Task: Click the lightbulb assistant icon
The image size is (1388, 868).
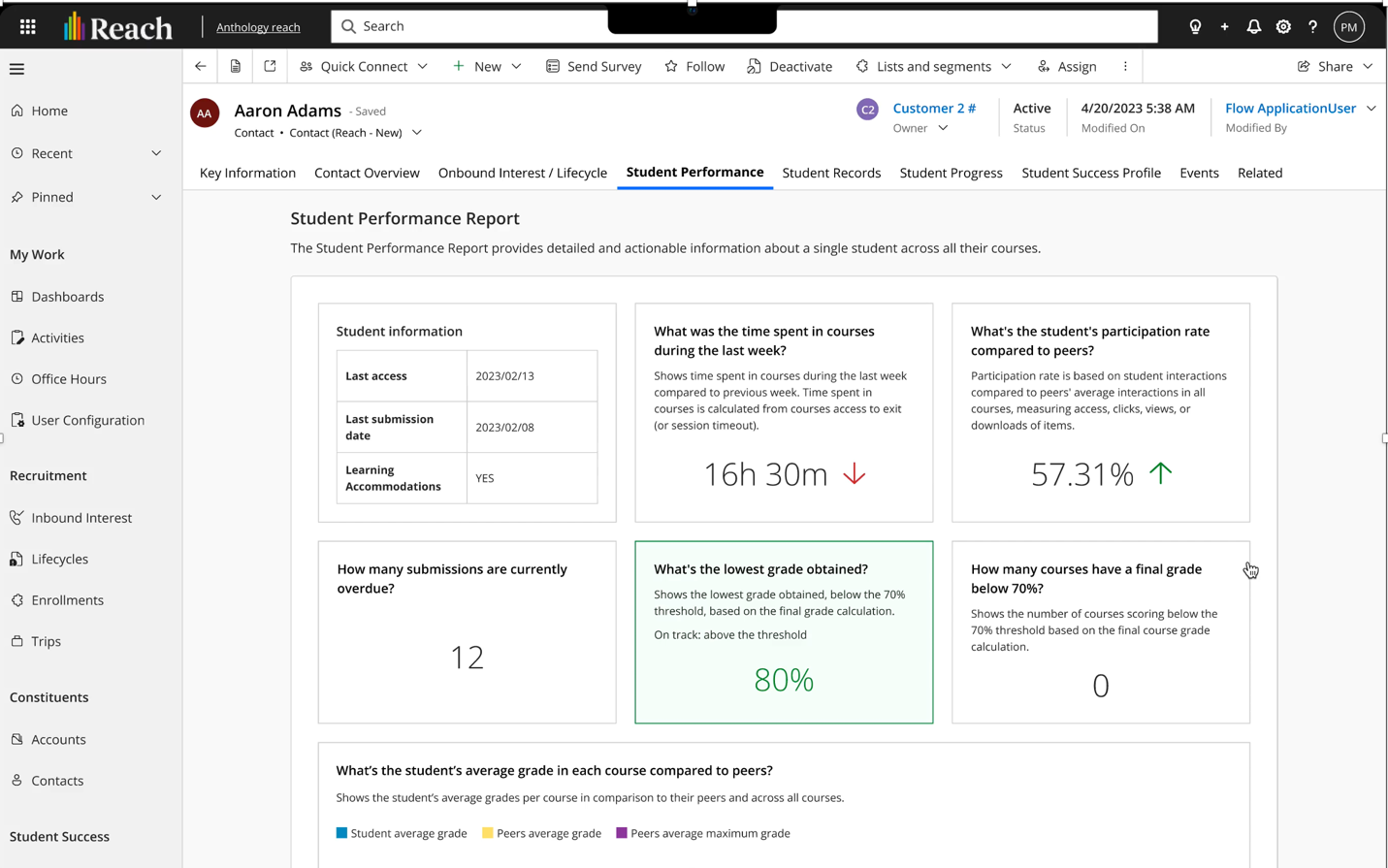Action: click(1195, 27)
